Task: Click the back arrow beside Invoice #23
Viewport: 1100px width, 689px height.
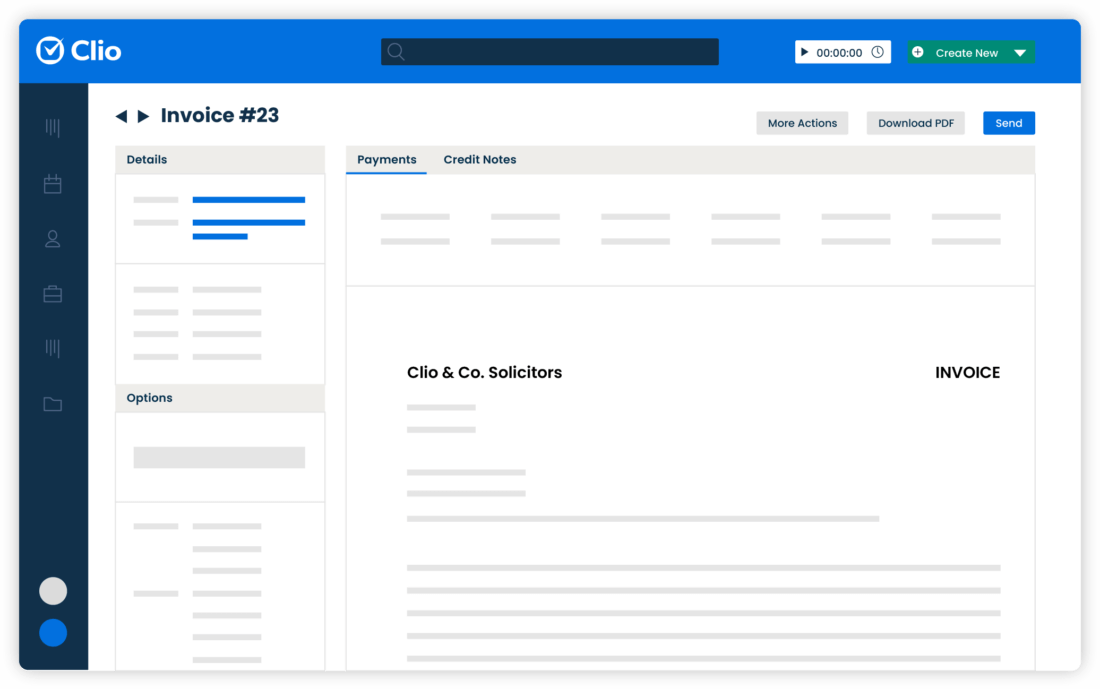Action: [121, 115]
